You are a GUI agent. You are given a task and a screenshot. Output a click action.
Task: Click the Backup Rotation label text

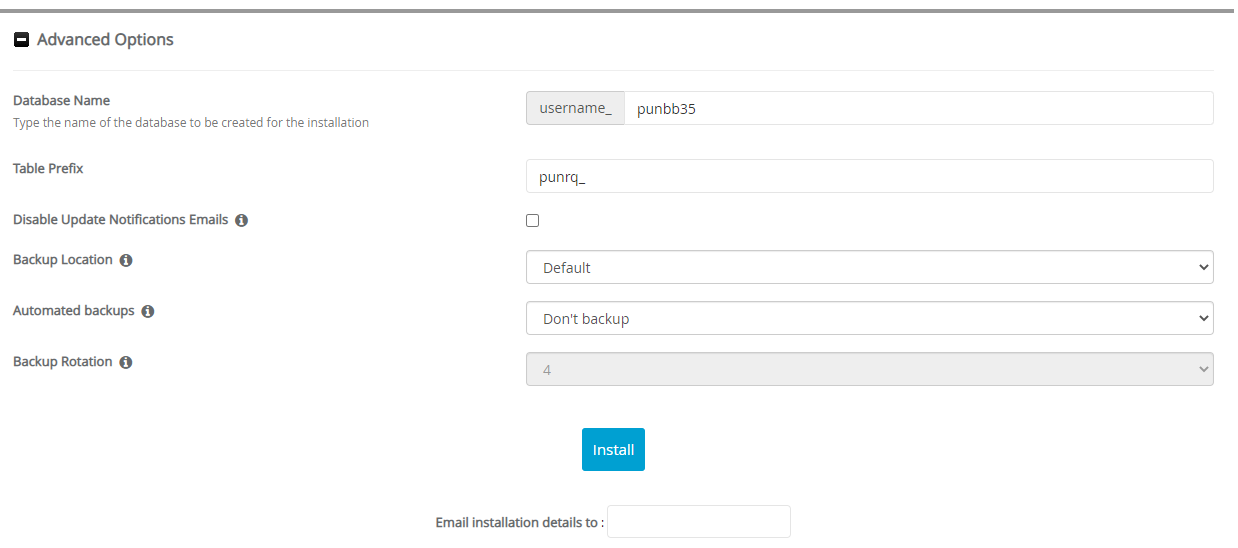coord(62,362)
